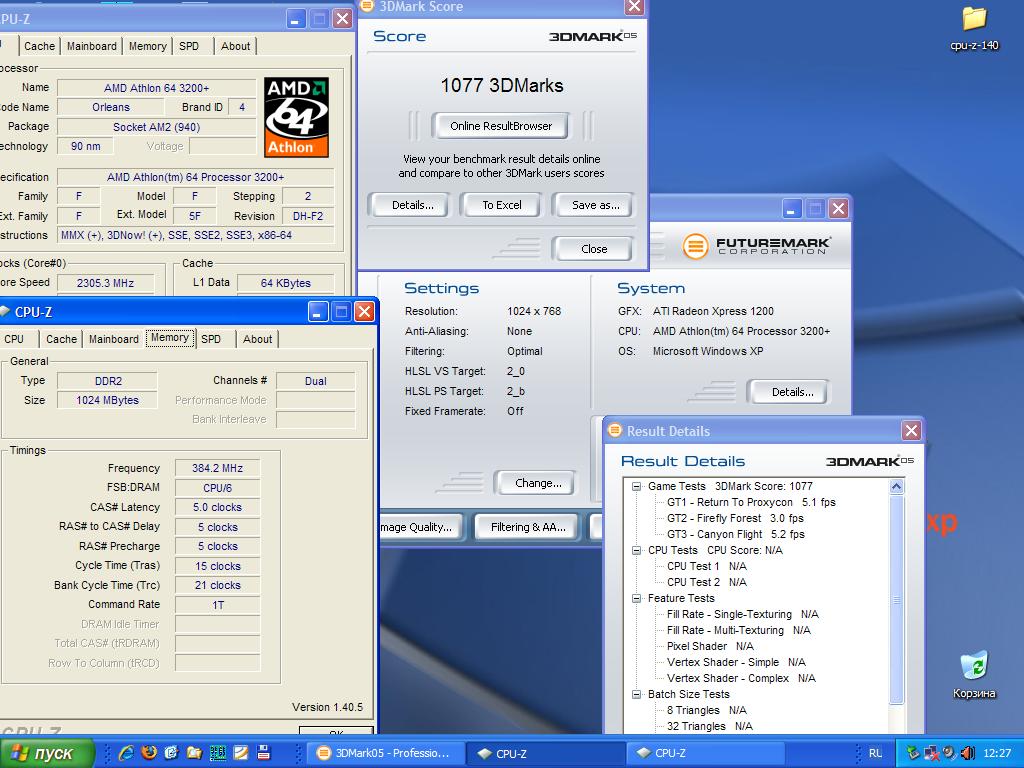Image resolution: width=1024 pixels, height=768 pixels.
Task: Click the Result Details window title icon
Action: tap(615, 430)
